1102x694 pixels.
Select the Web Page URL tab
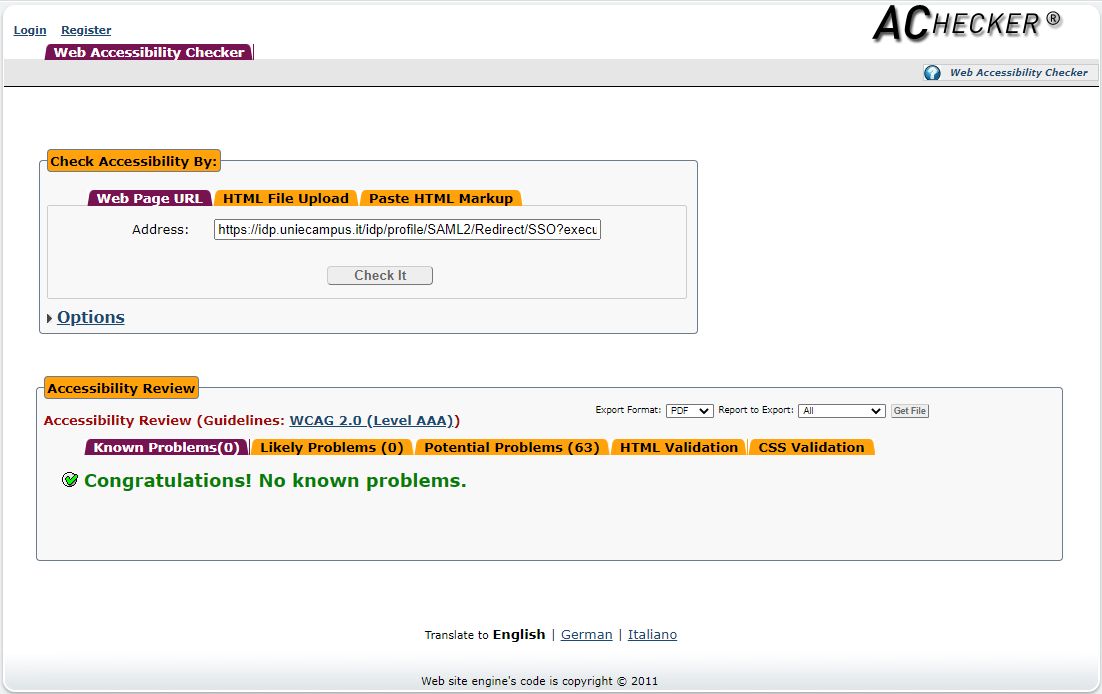click(x=149, y=198)
